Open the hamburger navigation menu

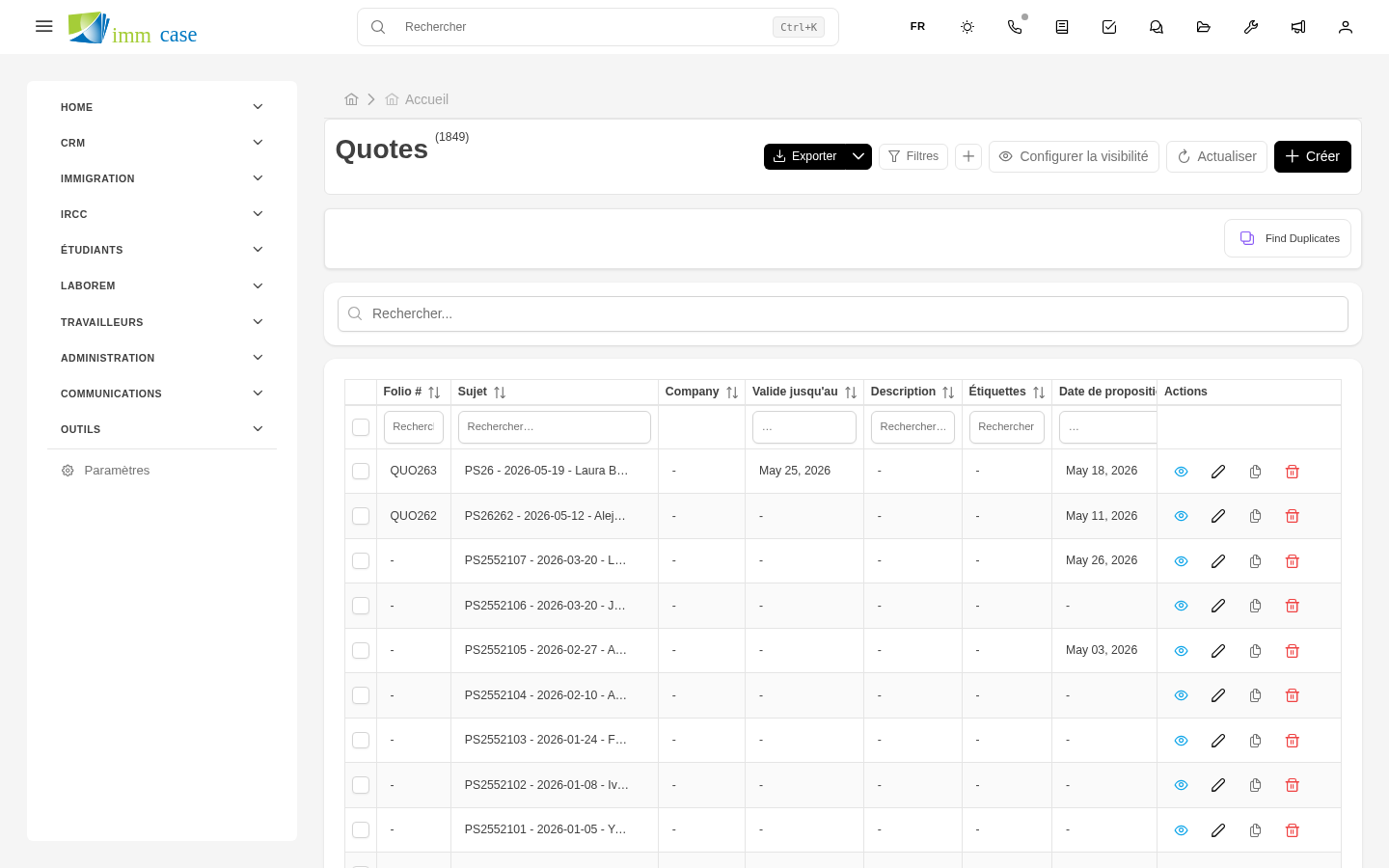click(x=43, y=26)
